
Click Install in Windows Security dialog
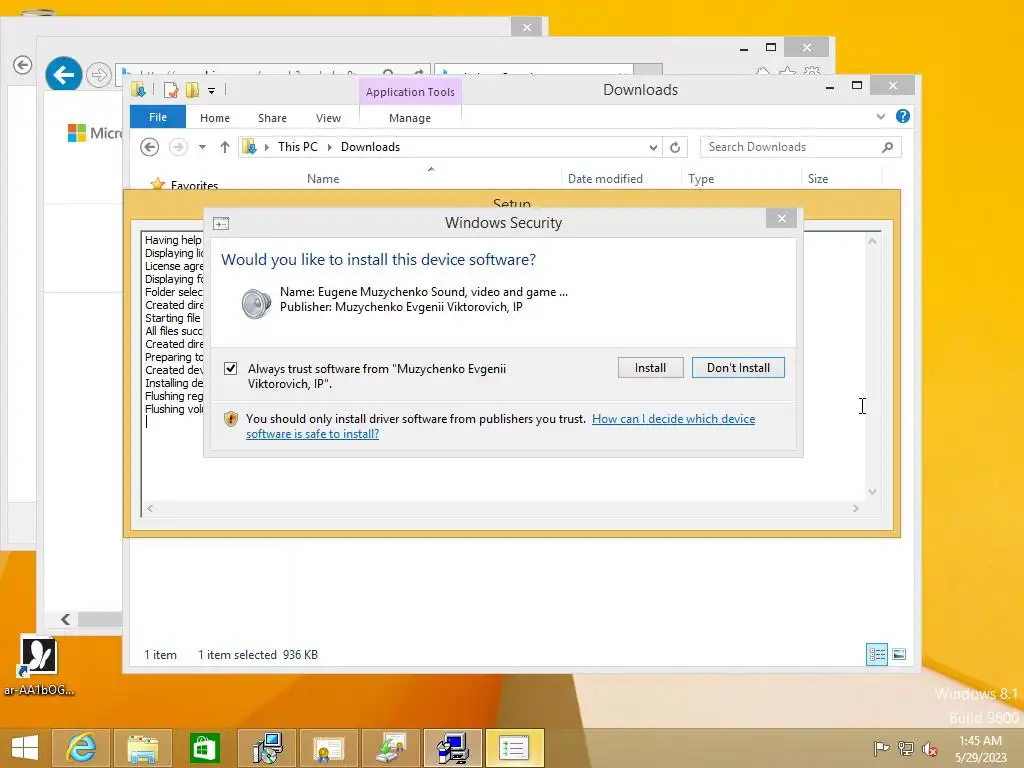coord(650,368)
